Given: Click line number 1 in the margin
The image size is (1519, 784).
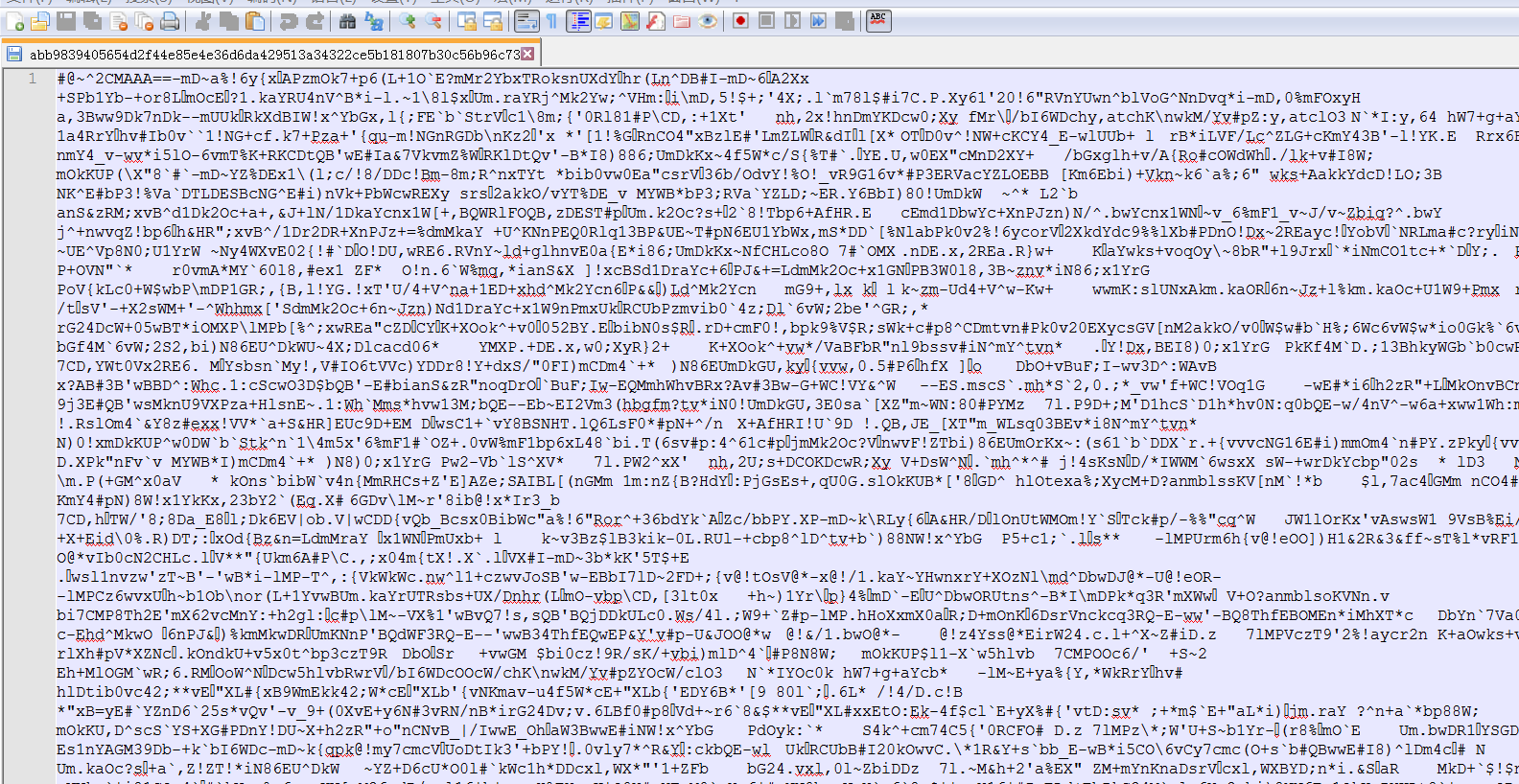Looking at the screenshot, I should 32,79.
